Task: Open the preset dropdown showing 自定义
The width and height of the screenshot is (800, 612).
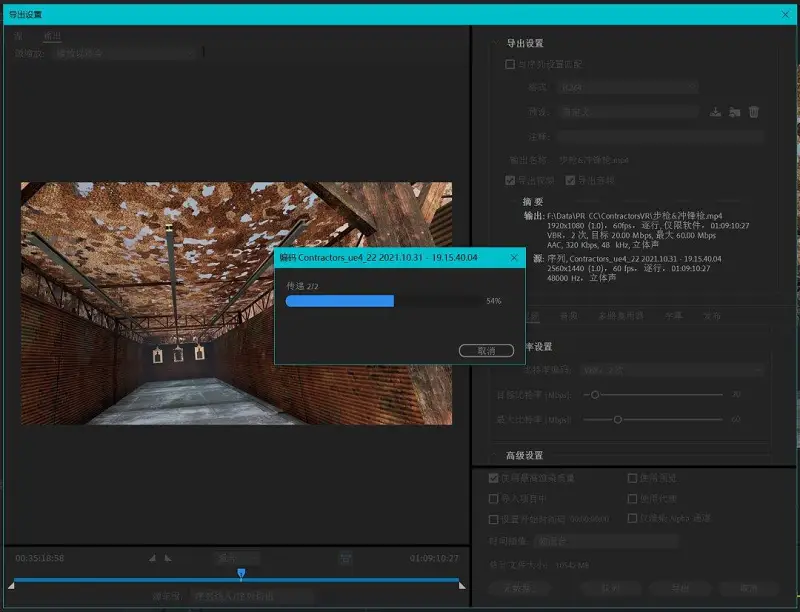Action: click(x=628, y=112)
